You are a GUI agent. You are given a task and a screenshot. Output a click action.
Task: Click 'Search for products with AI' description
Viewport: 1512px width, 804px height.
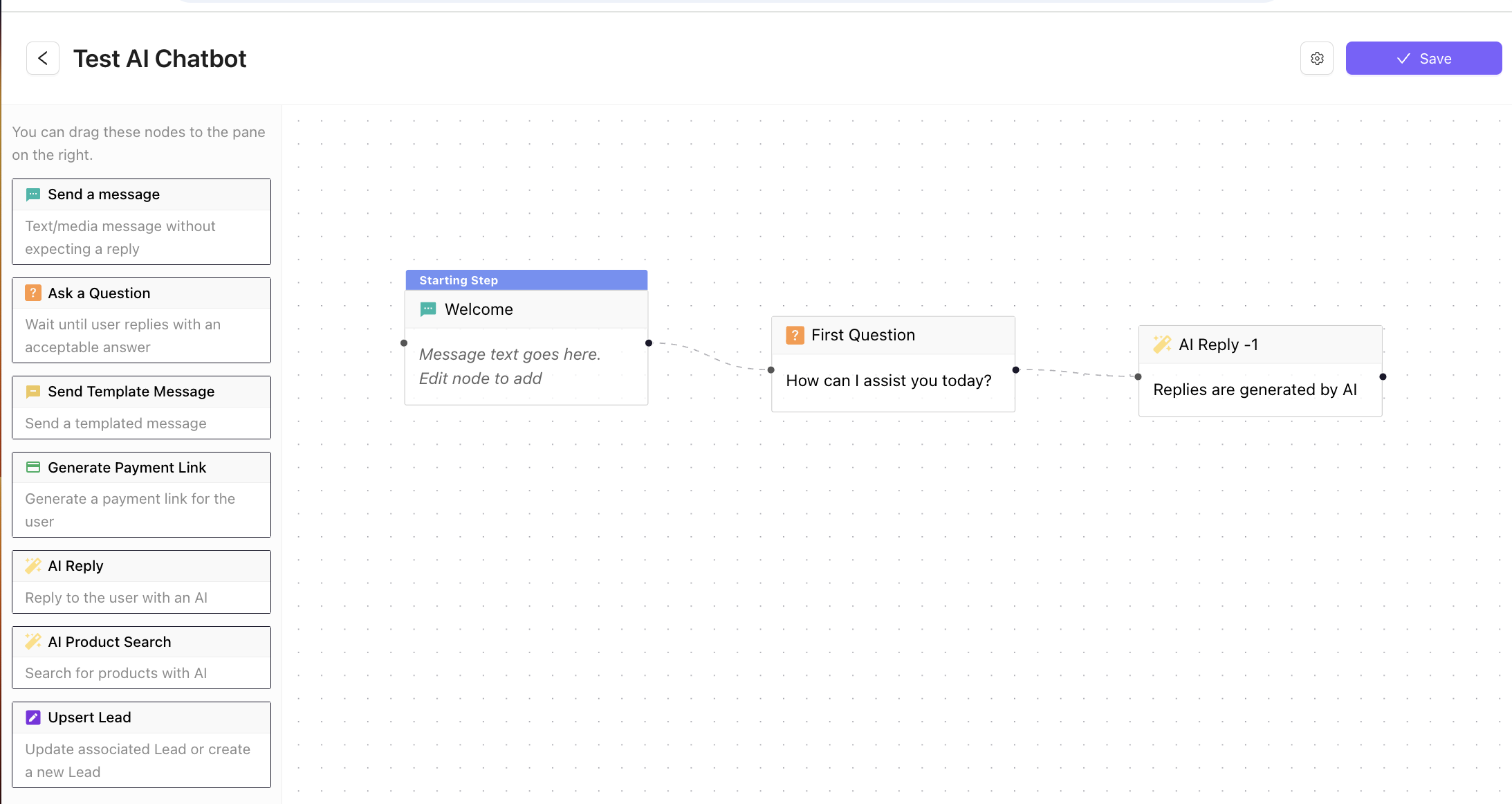tap(116, 673)
